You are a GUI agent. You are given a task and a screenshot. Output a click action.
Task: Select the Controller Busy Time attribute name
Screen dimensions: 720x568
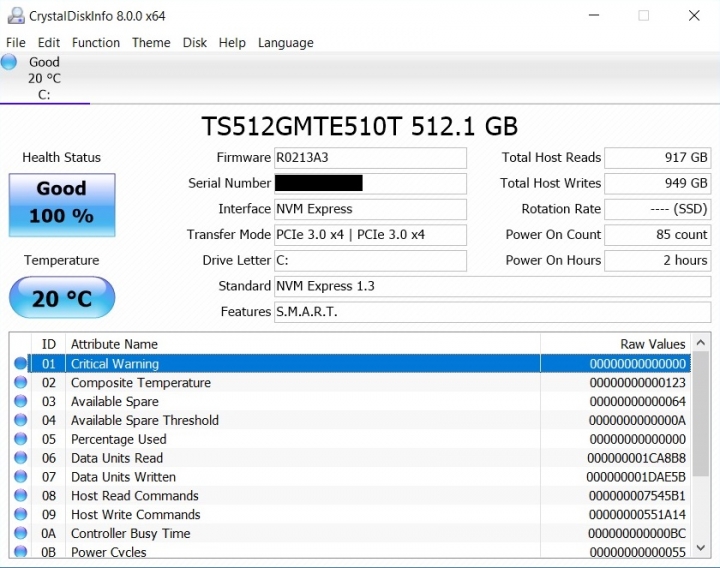point(130,533)
